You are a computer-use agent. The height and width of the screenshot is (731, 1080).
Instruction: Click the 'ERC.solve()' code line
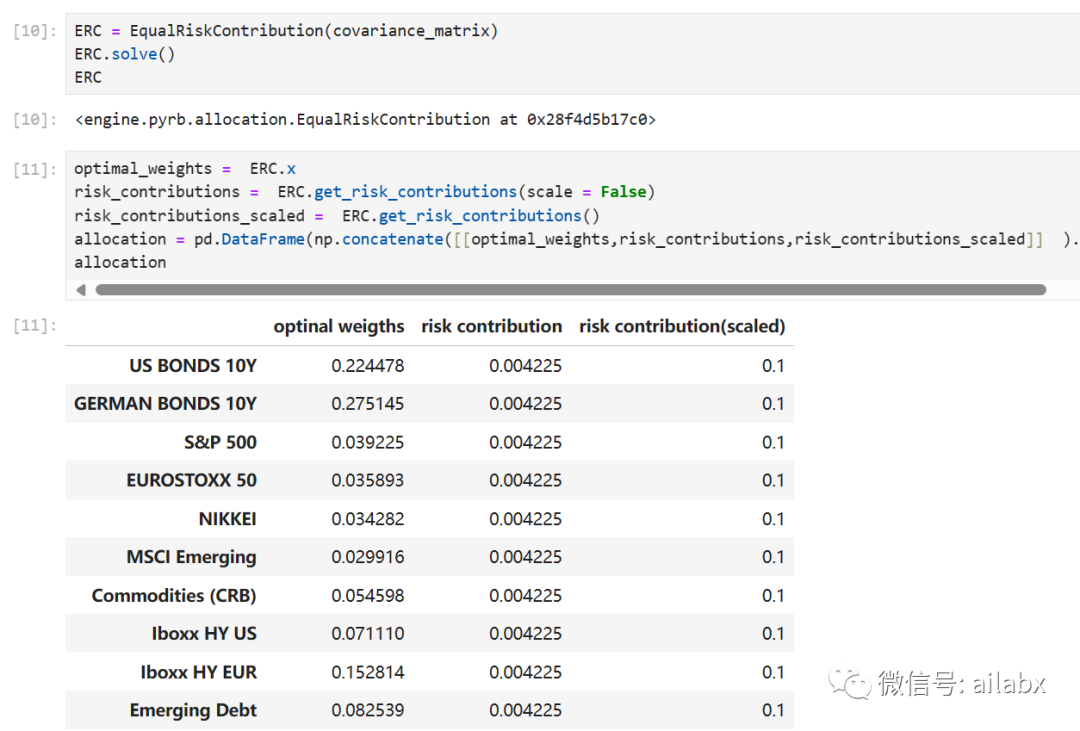click(x=125, y=54)
